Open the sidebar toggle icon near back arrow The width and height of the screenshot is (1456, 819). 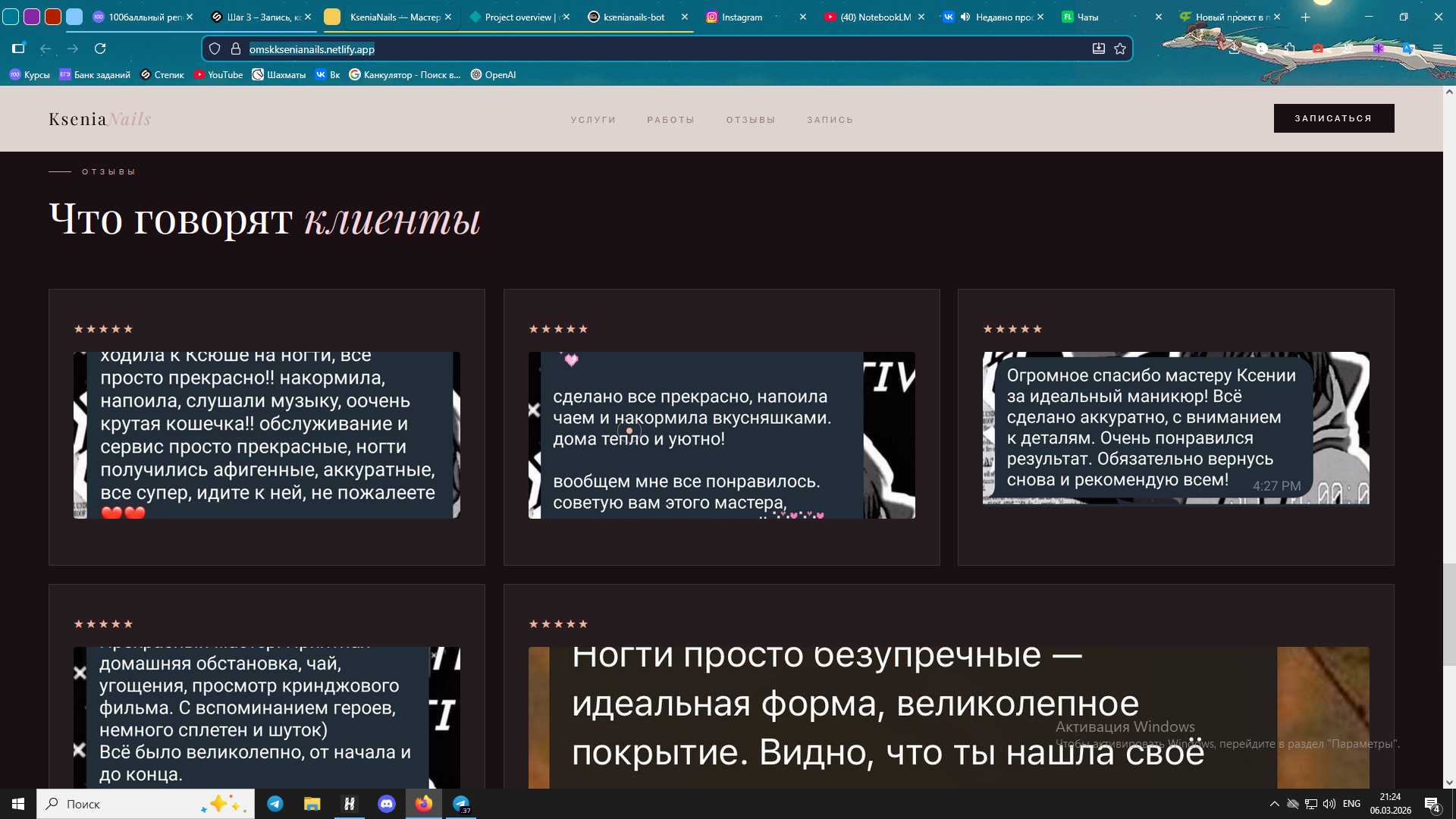(x=19, y=49)
